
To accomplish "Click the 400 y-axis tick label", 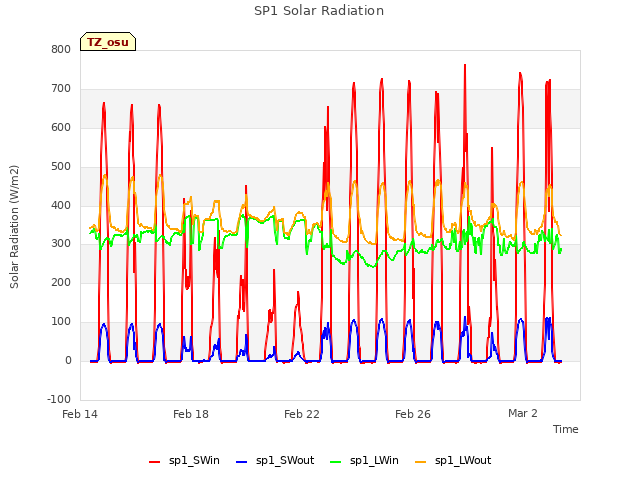I will (x=61, y=205).
